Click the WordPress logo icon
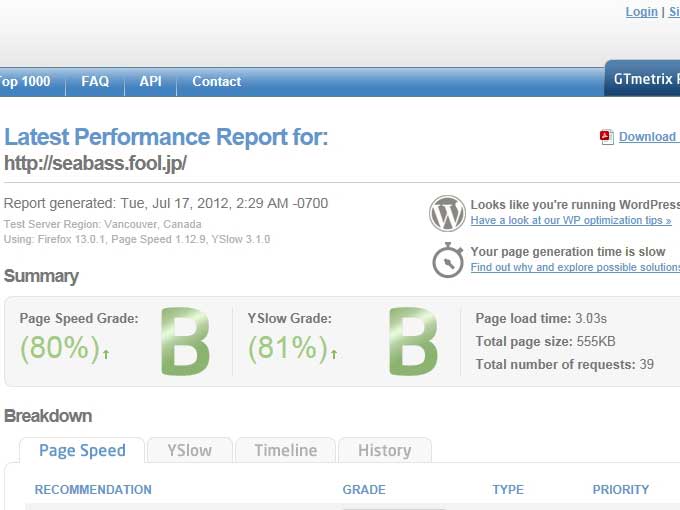 447,213
